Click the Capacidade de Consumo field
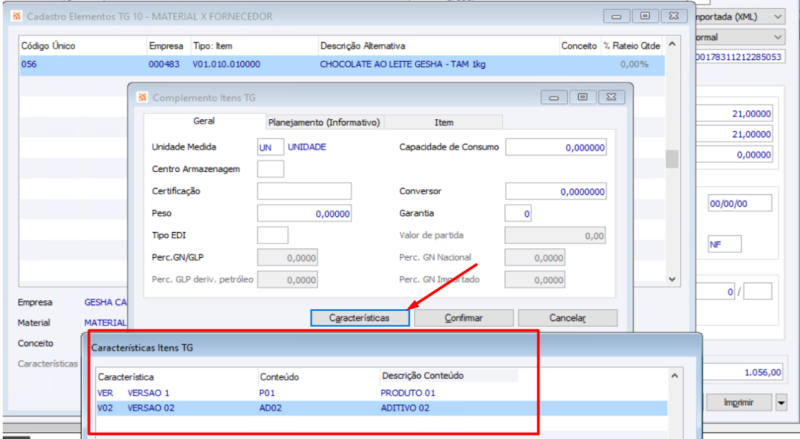Screen dimensions: 800x439 coord(556,147)
